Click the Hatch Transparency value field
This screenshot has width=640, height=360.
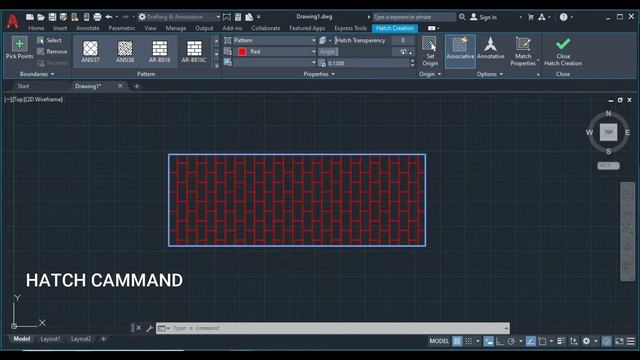(x=402, y=40)
